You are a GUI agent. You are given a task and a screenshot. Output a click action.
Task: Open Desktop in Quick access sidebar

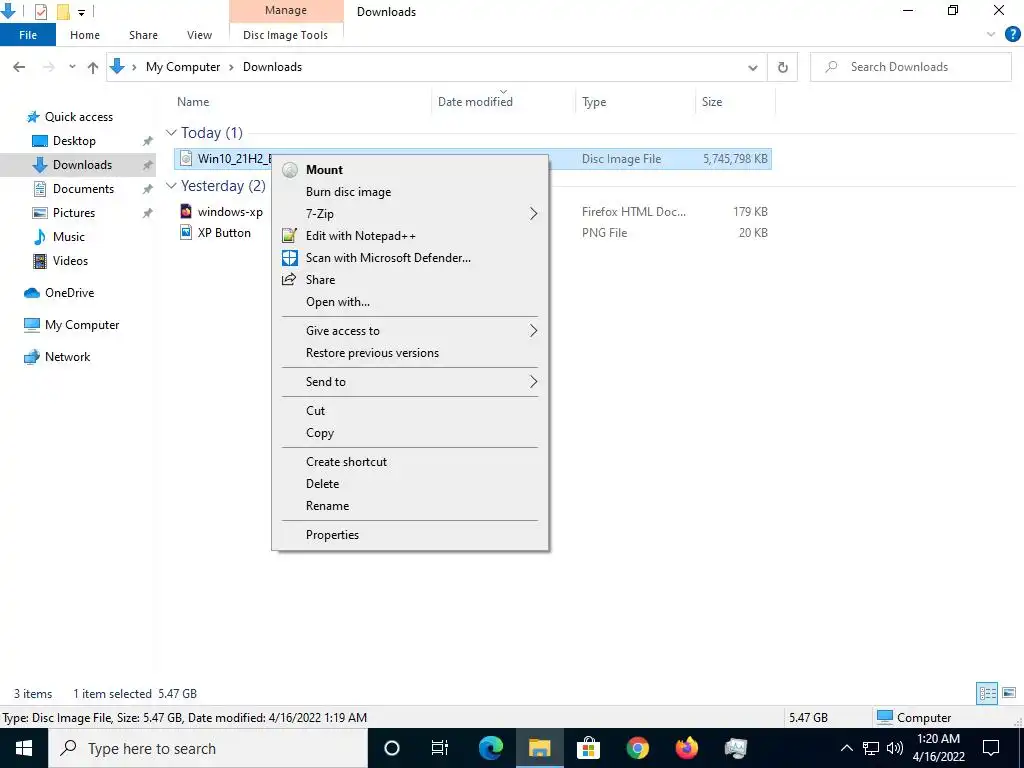tap(74, 141)
